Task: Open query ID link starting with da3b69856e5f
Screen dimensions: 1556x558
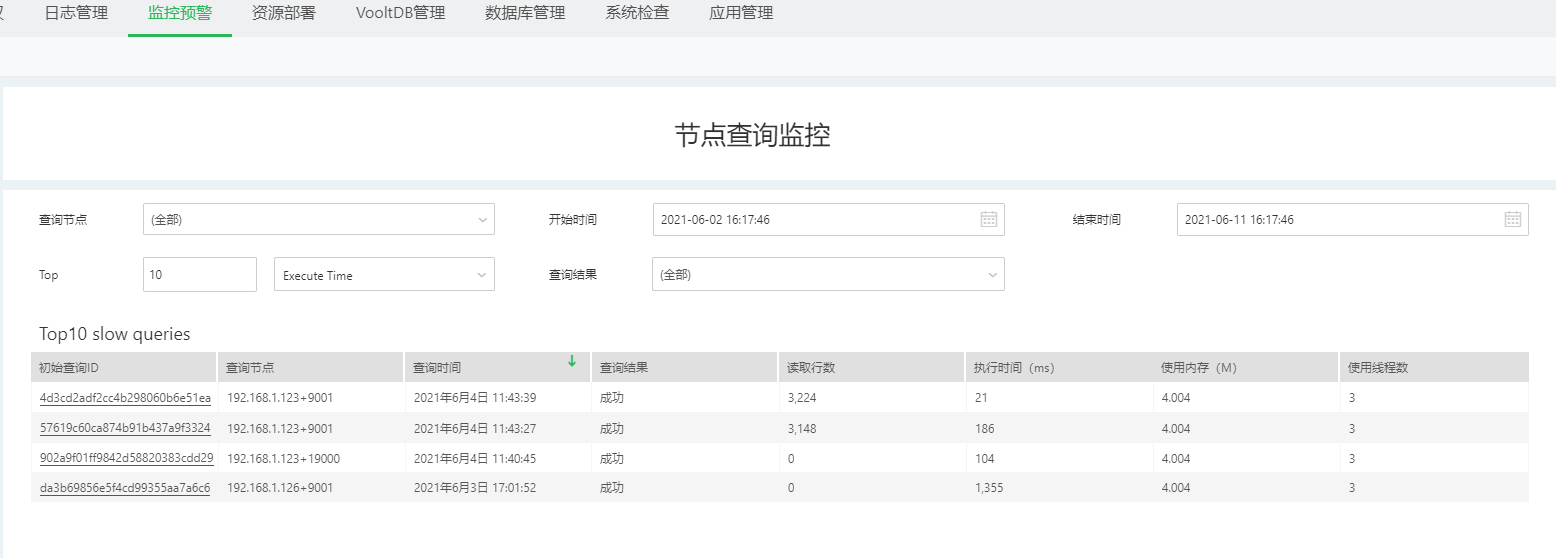Action: 125,488
